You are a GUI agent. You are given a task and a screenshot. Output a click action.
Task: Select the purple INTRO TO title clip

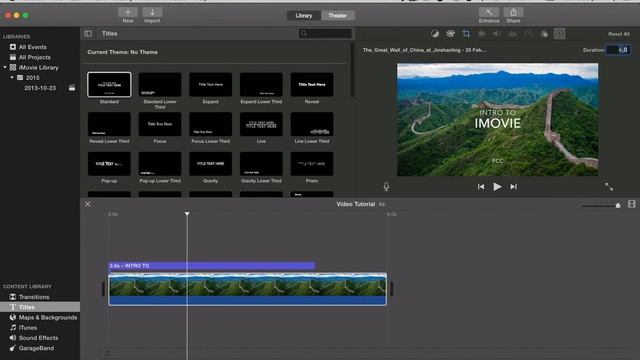click(211, 266)
